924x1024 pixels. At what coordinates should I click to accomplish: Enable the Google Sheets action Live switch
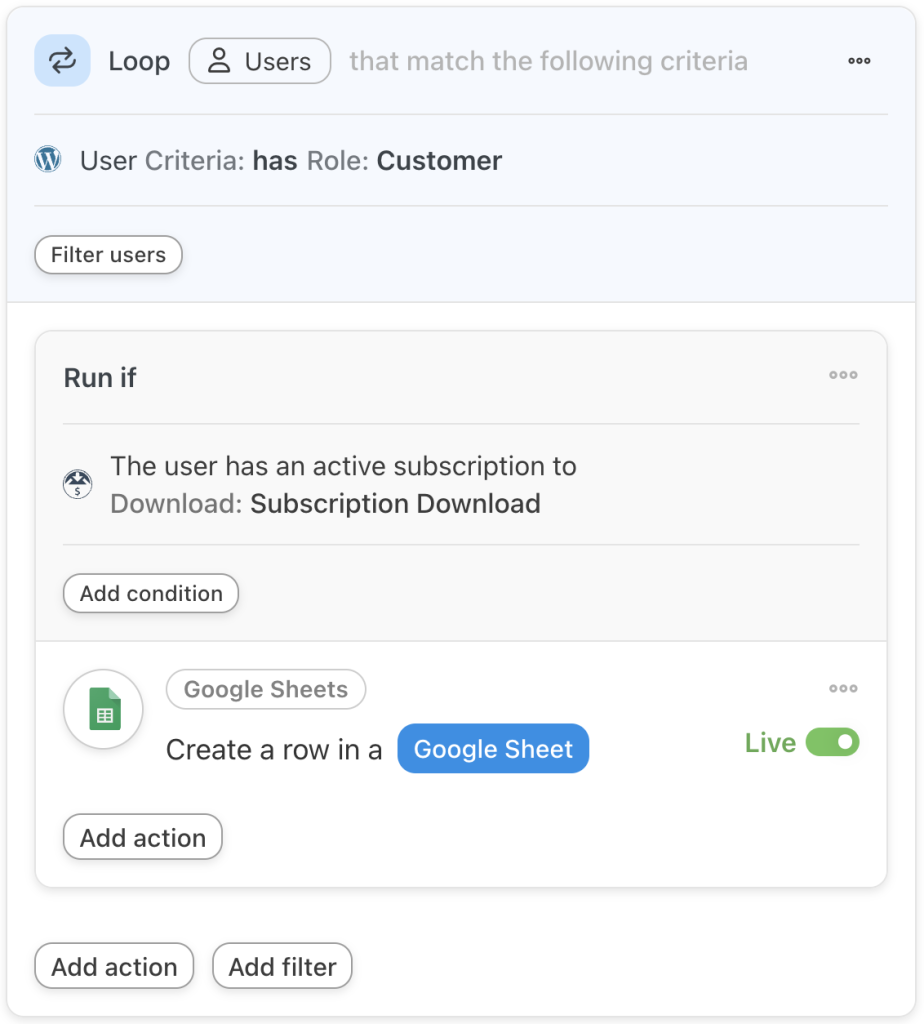[x=834, y=742]
